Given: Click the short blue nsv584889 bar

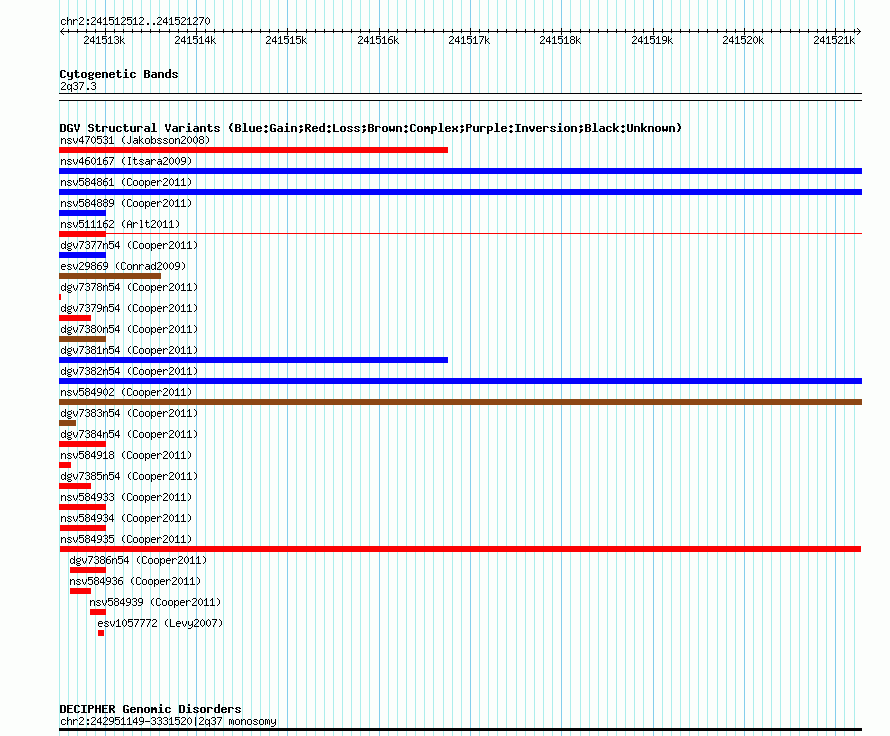Looking at the screenshot, I should 82,213.
